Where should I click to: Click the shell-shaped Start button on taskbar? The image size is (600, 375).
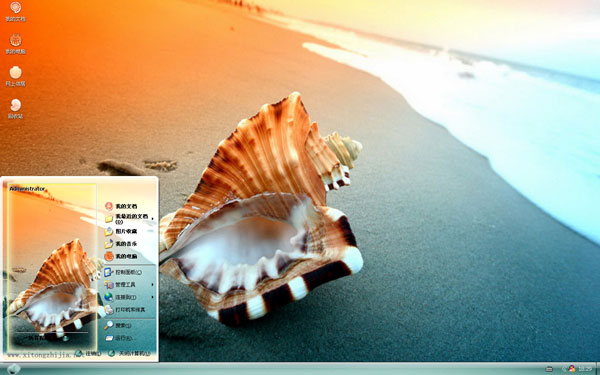[14, 369]
